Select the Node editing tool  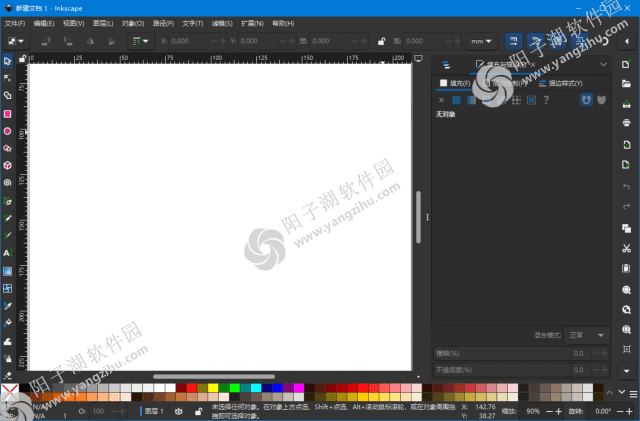7,78
